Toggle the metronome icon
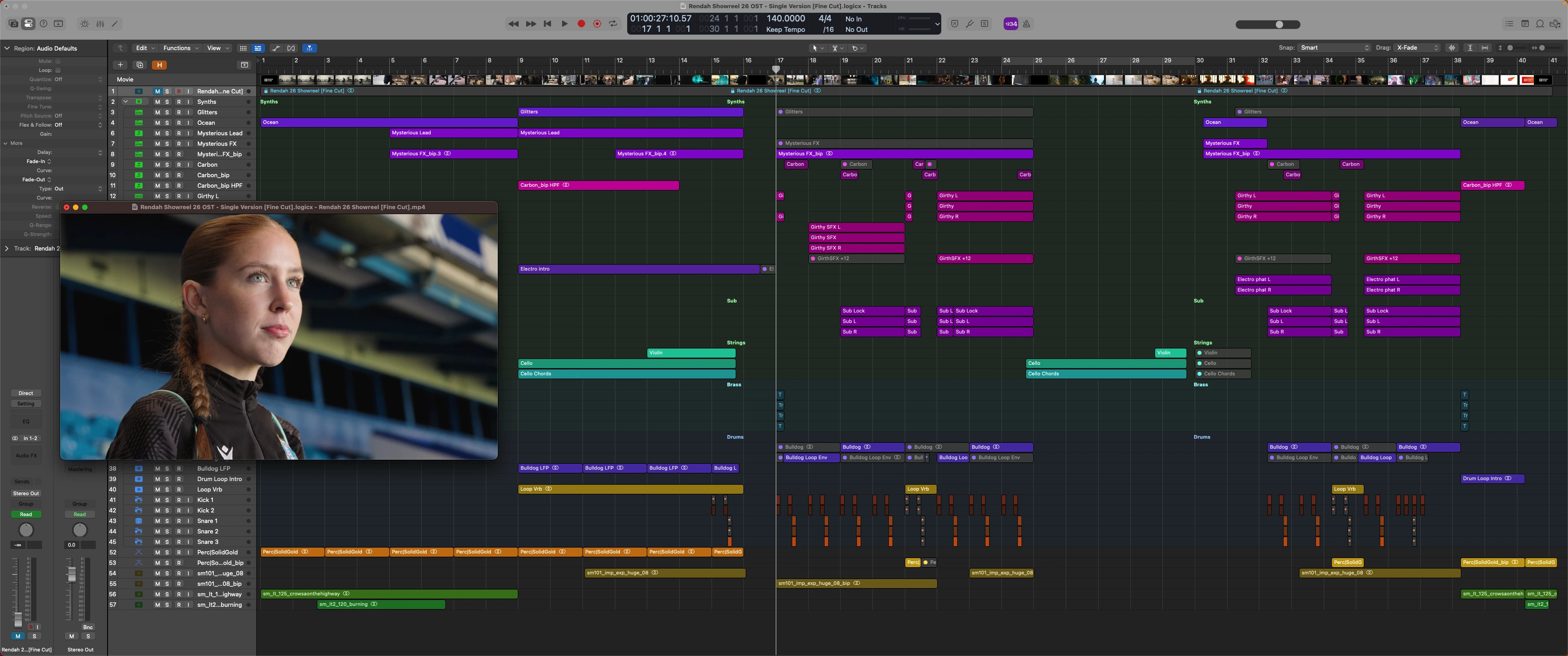Viewport: 1568px width, 656px height. coord(1026,24)
